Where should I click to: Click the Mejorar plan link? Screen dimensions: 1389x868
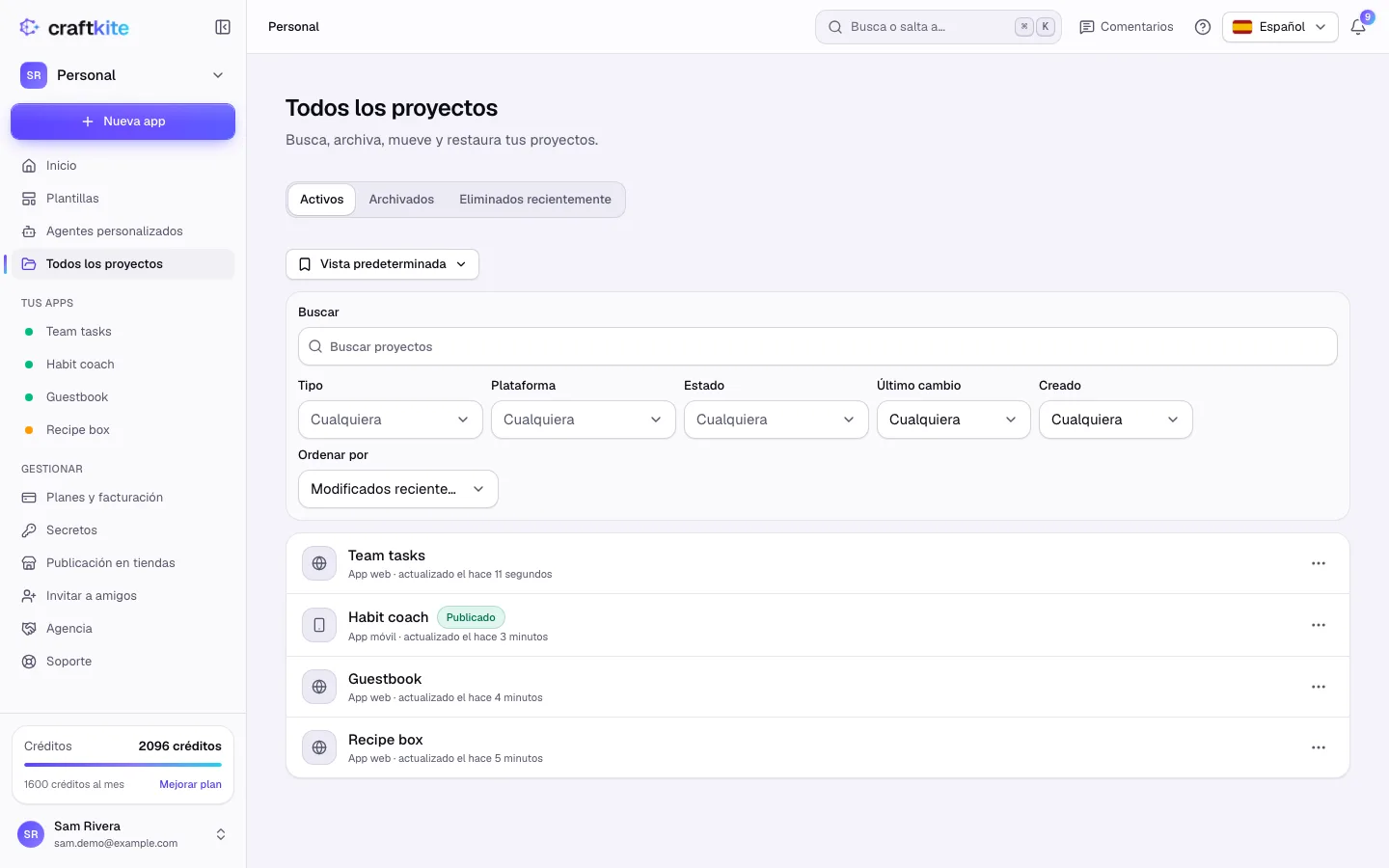click(190, 784)
